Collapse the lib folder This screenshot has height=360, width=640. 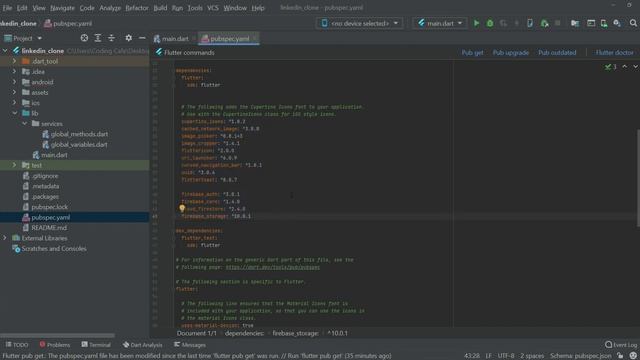14,113
